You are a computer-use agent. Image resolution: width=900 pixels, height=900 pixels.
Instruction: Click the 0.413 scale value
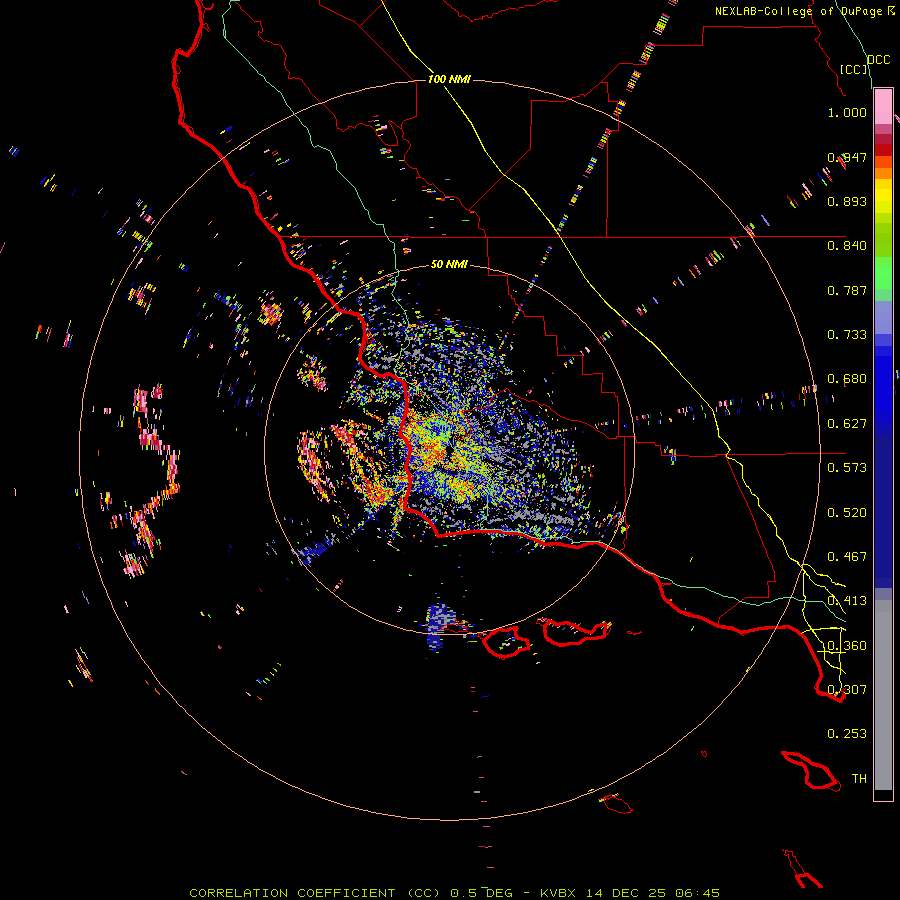point(847,601)
